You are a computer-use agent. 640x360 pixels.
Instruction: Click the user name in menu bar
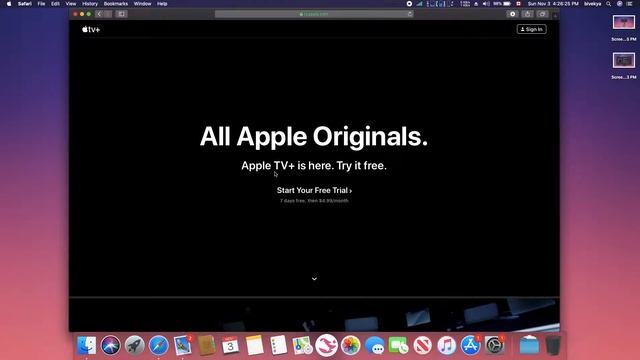point(592,4)
